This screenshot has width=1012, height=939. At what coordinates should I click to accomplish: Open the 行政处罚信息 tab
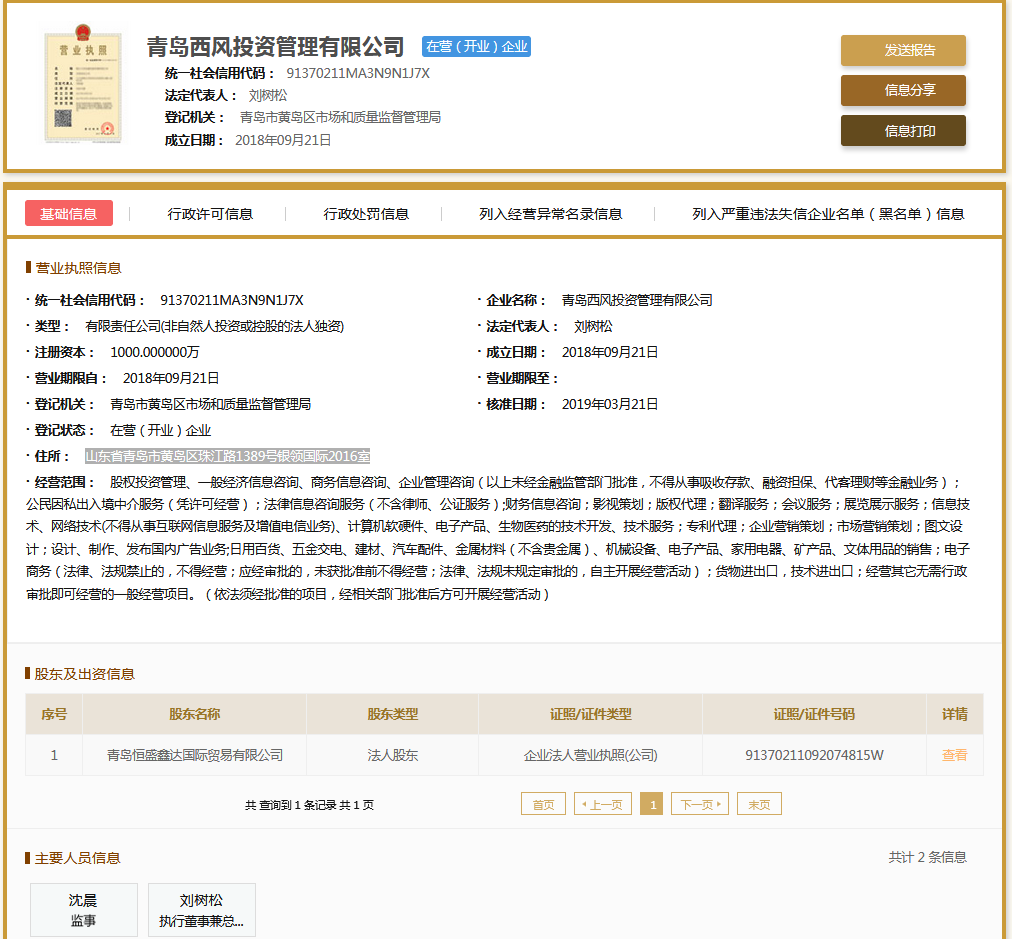point(366,214)
